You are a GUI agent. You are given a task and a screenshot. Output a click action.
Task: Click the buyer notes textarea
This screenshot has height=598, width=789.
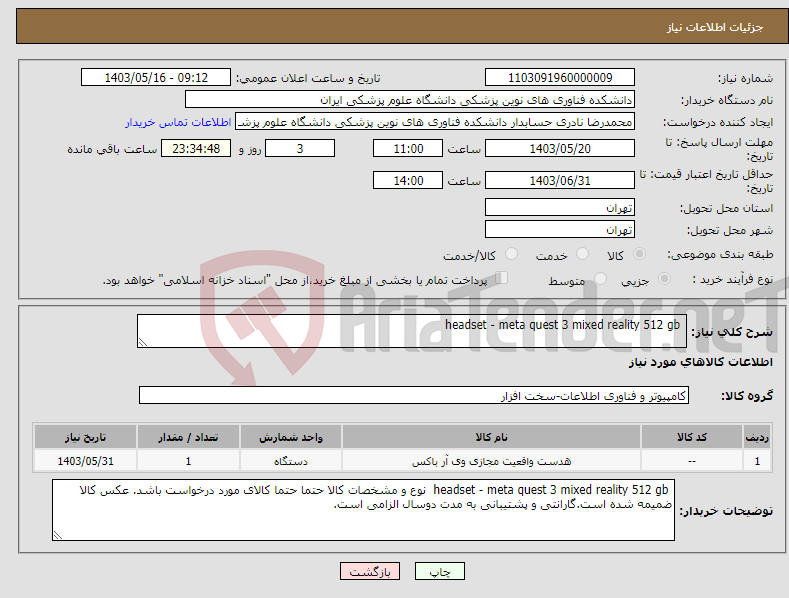tap(363, 510)
